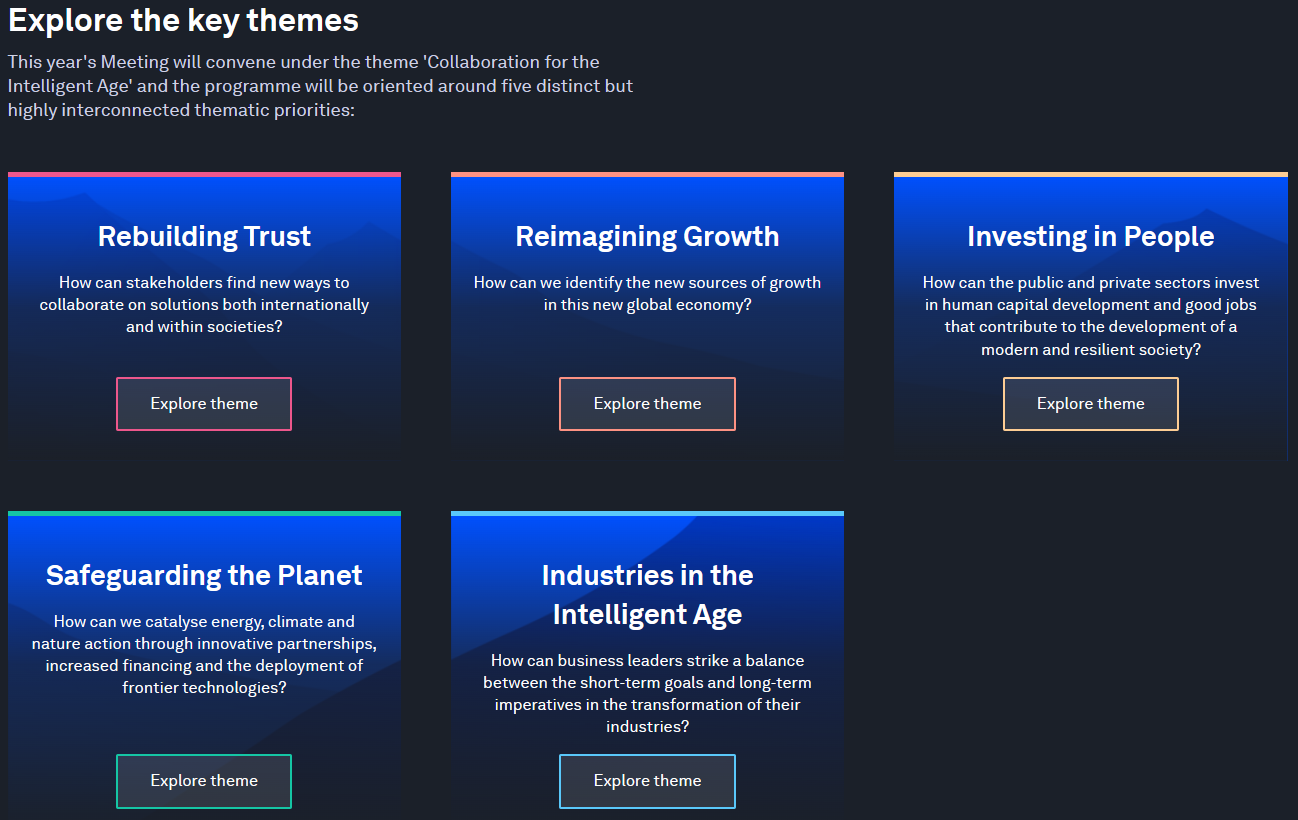Click the description about new sources of growth
The width and height of the screenshot is (1298, 820).
click(647, 293)
